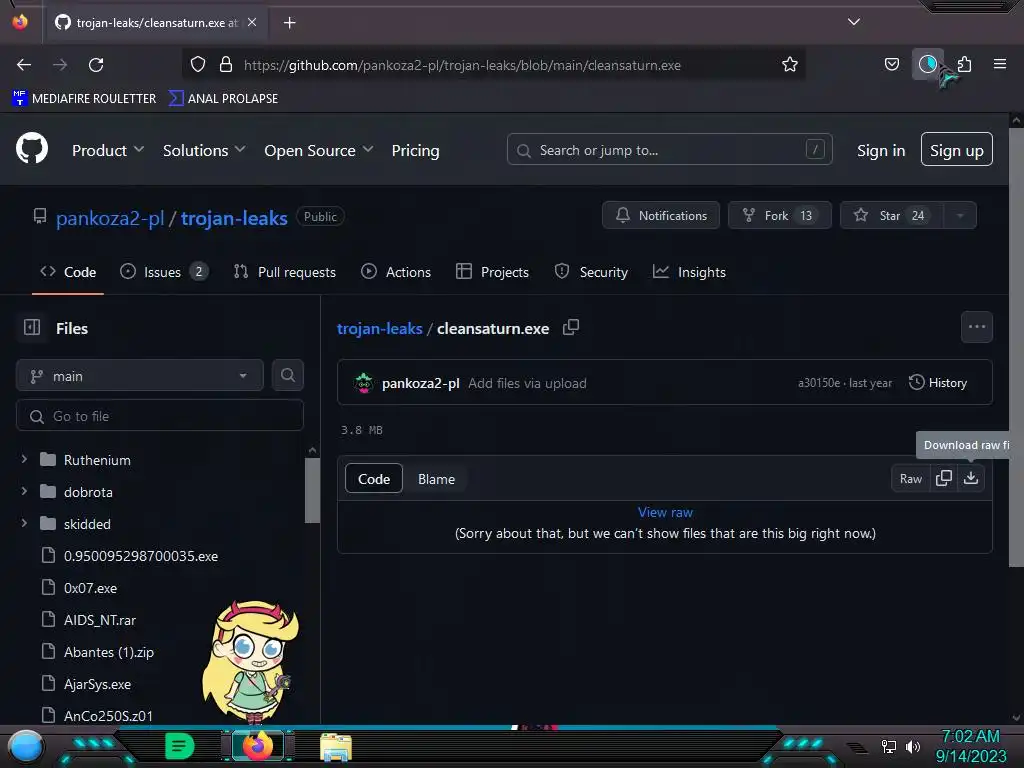Open the MEDIAFIRE ROULETTER bookmark
The width and height of the screenshot is (1024, 768).
coord(84,98)
